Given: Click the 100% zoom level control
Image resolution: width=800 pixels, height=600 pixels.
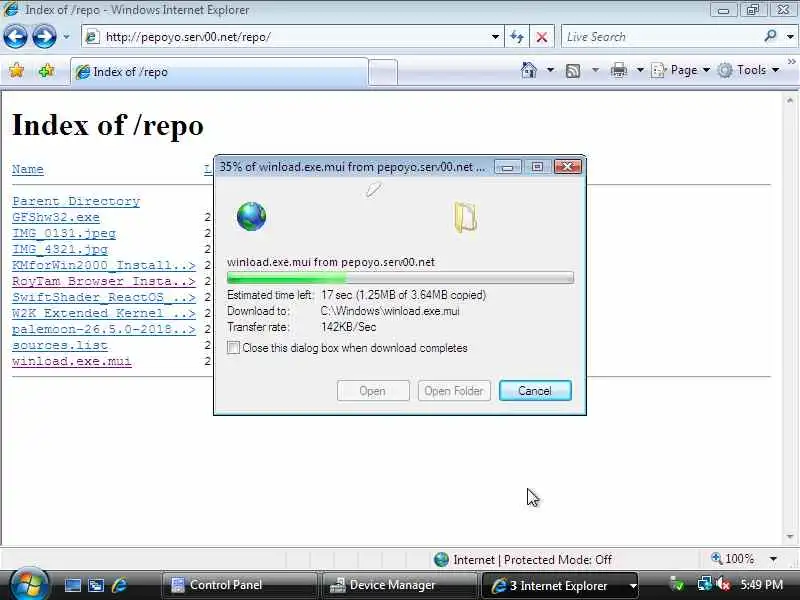Looking at the screenshot, I should coord(733,559).
